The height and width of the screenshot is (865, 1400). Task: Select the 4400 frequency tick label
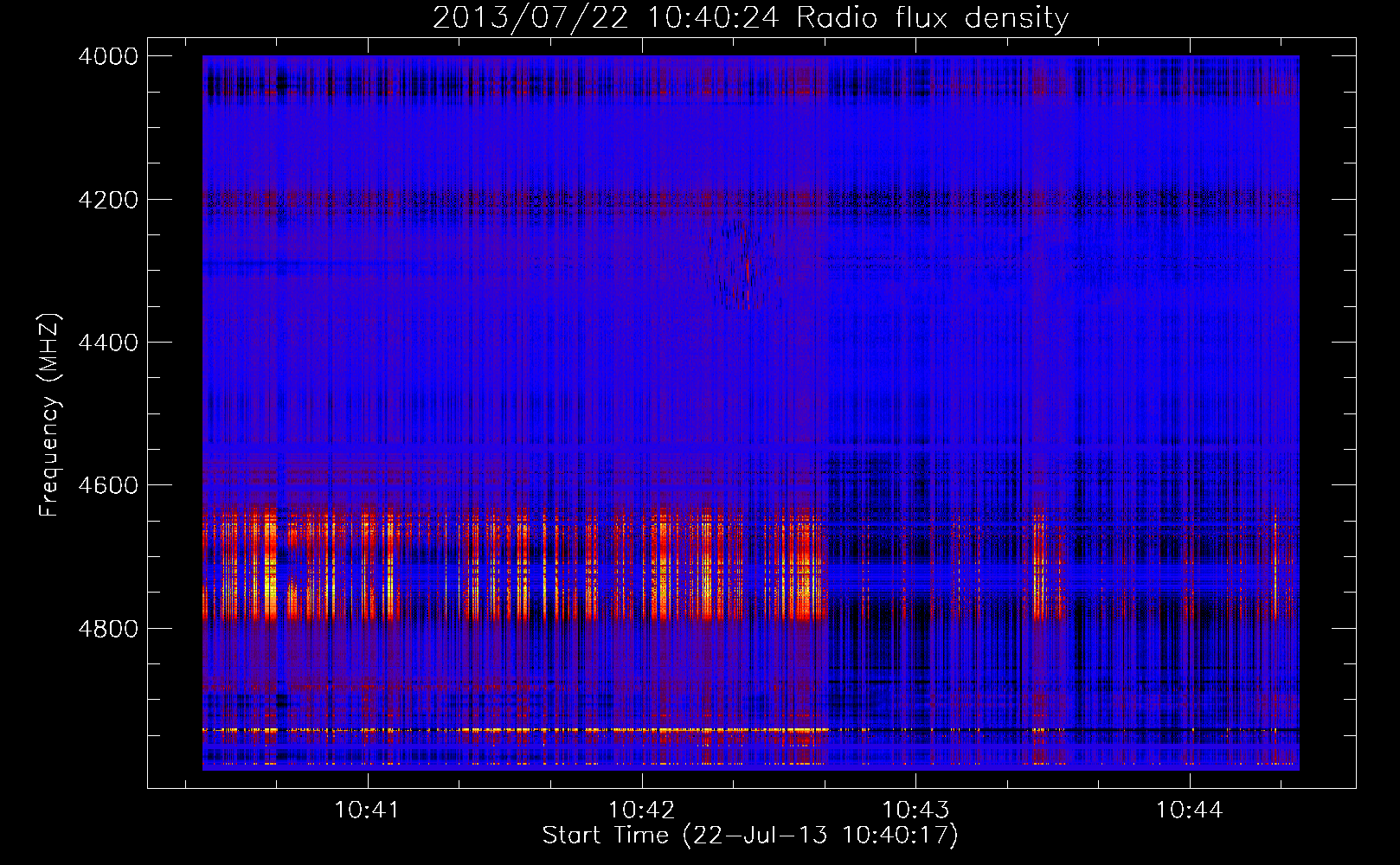point(108,343)
